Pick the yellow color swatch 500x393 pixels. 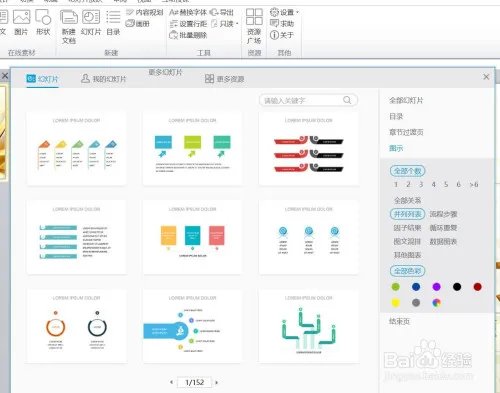click(x=396, y=302)
